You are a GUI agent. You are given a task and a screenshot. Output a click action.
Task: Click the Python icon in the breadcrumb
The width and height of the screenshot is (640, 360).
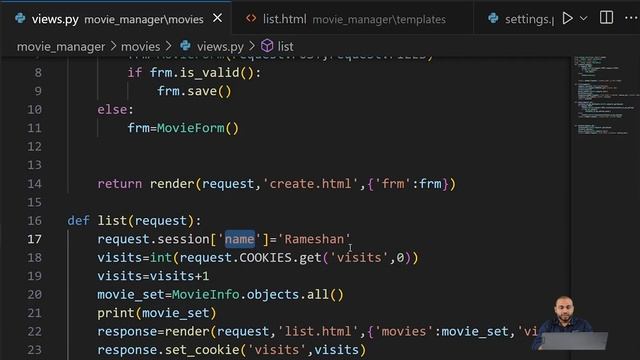pos(185,46)
